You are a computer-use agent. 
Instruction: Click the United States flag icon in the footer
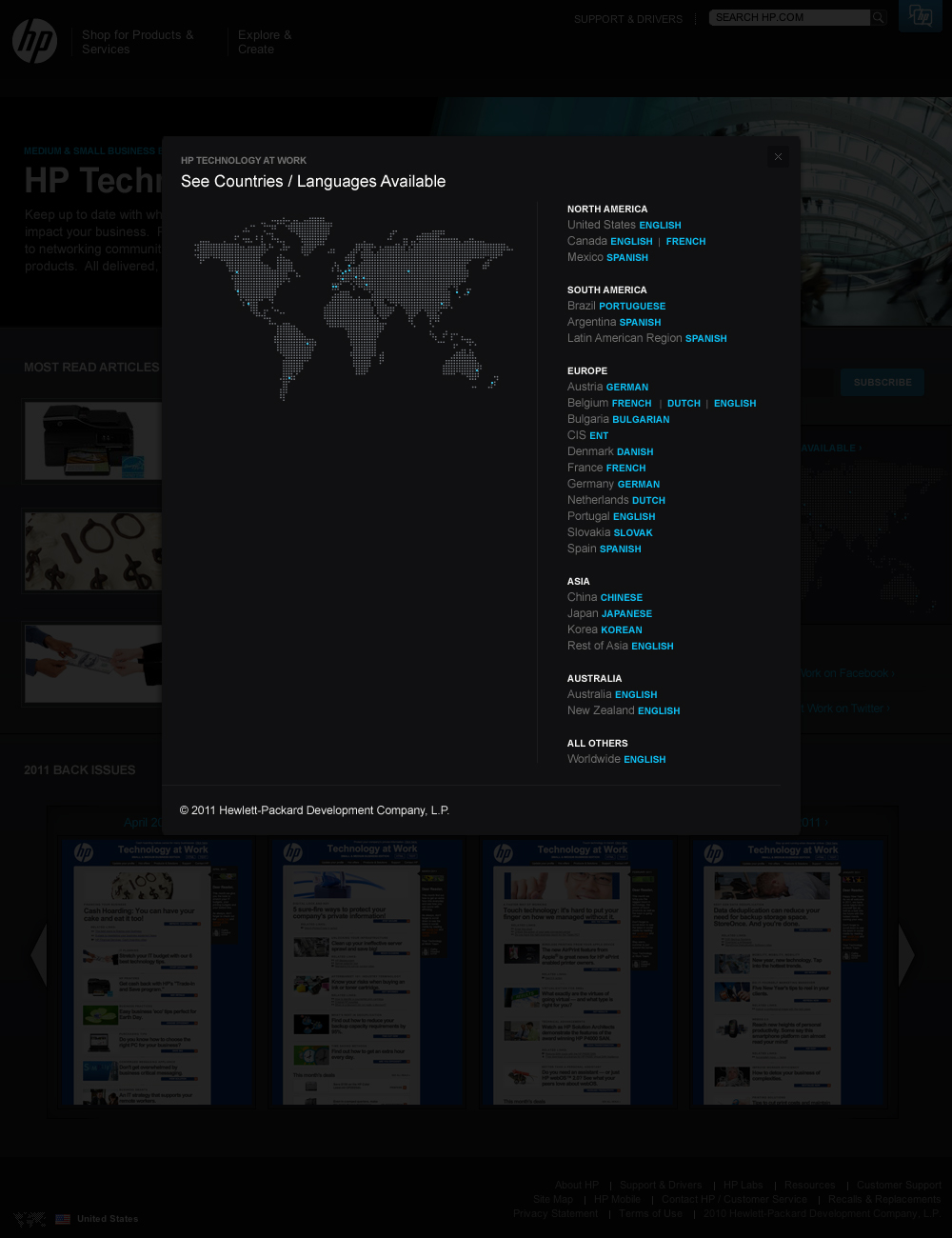(x=62, y=1219)
